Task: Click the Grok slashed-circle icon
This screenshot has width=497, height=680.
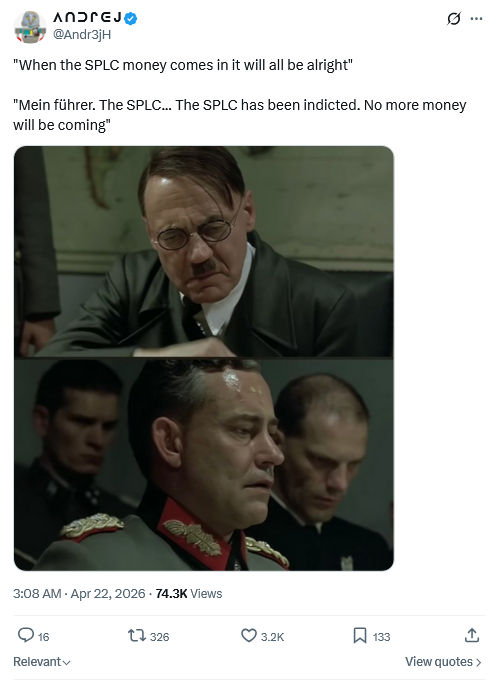Action: pos(454,19)
